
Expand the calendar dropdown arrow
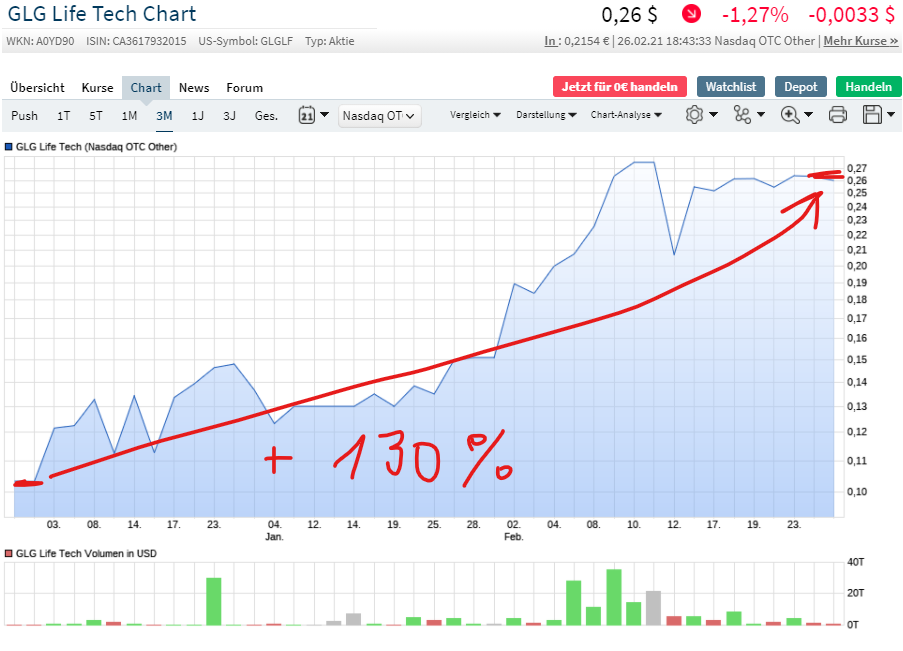(324, 115)
